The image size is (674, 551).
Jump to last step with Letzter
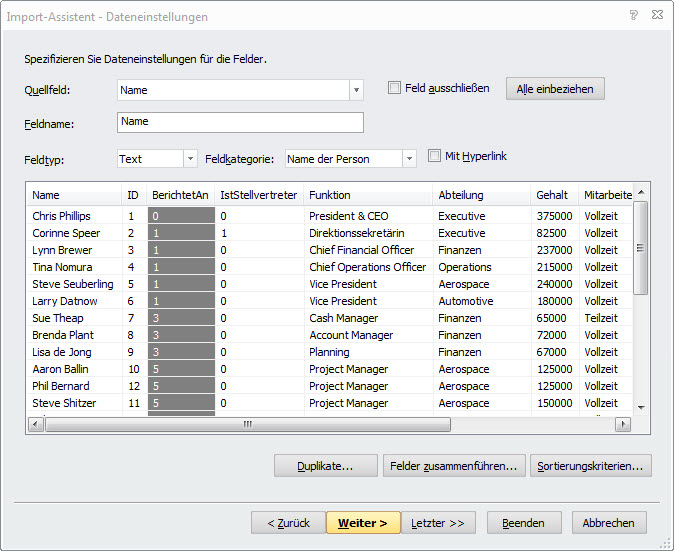(438, 523)
